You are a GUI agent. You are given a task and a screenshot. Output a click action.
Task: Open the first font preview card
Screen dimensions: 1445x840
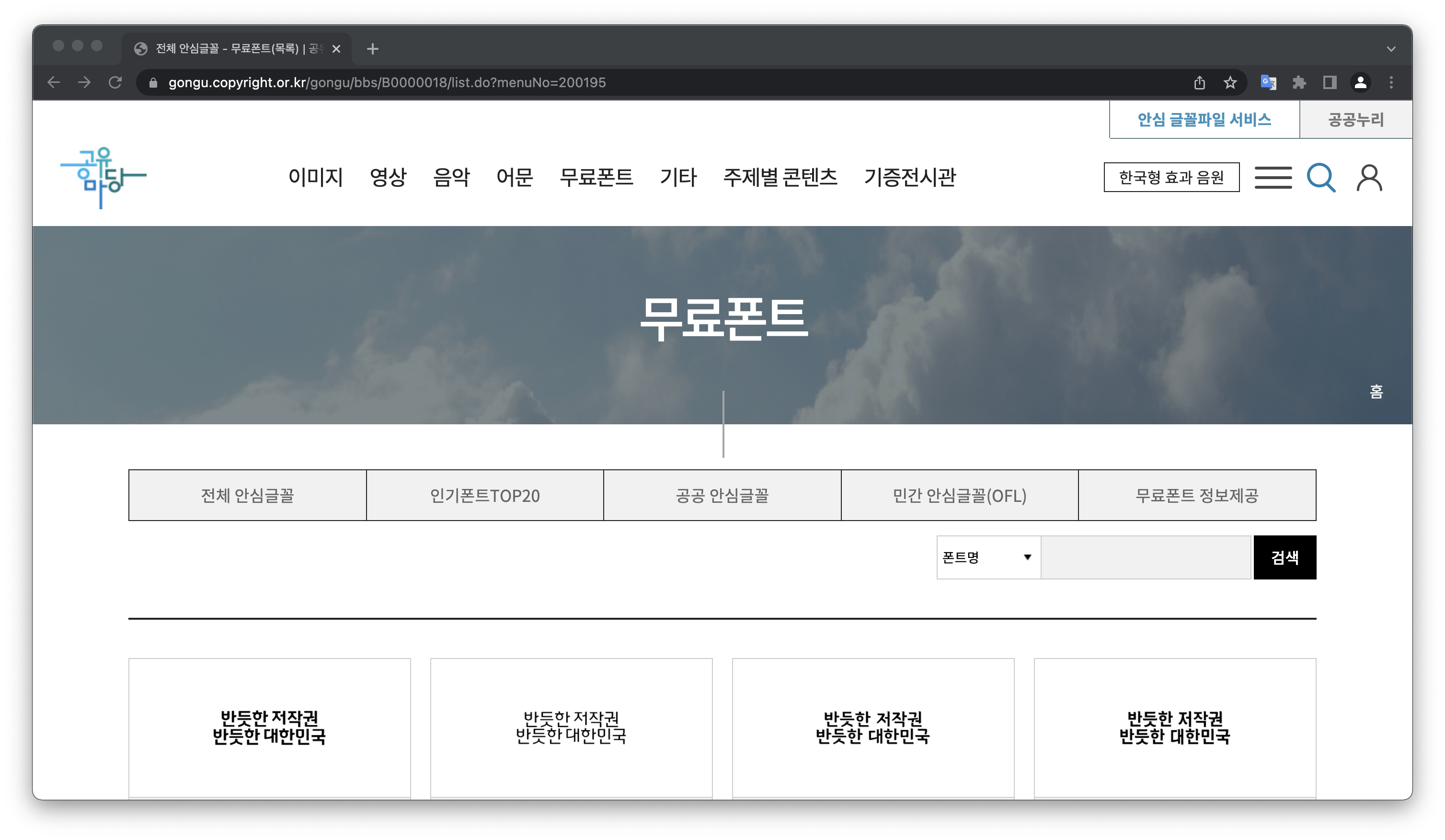point(270,726)
